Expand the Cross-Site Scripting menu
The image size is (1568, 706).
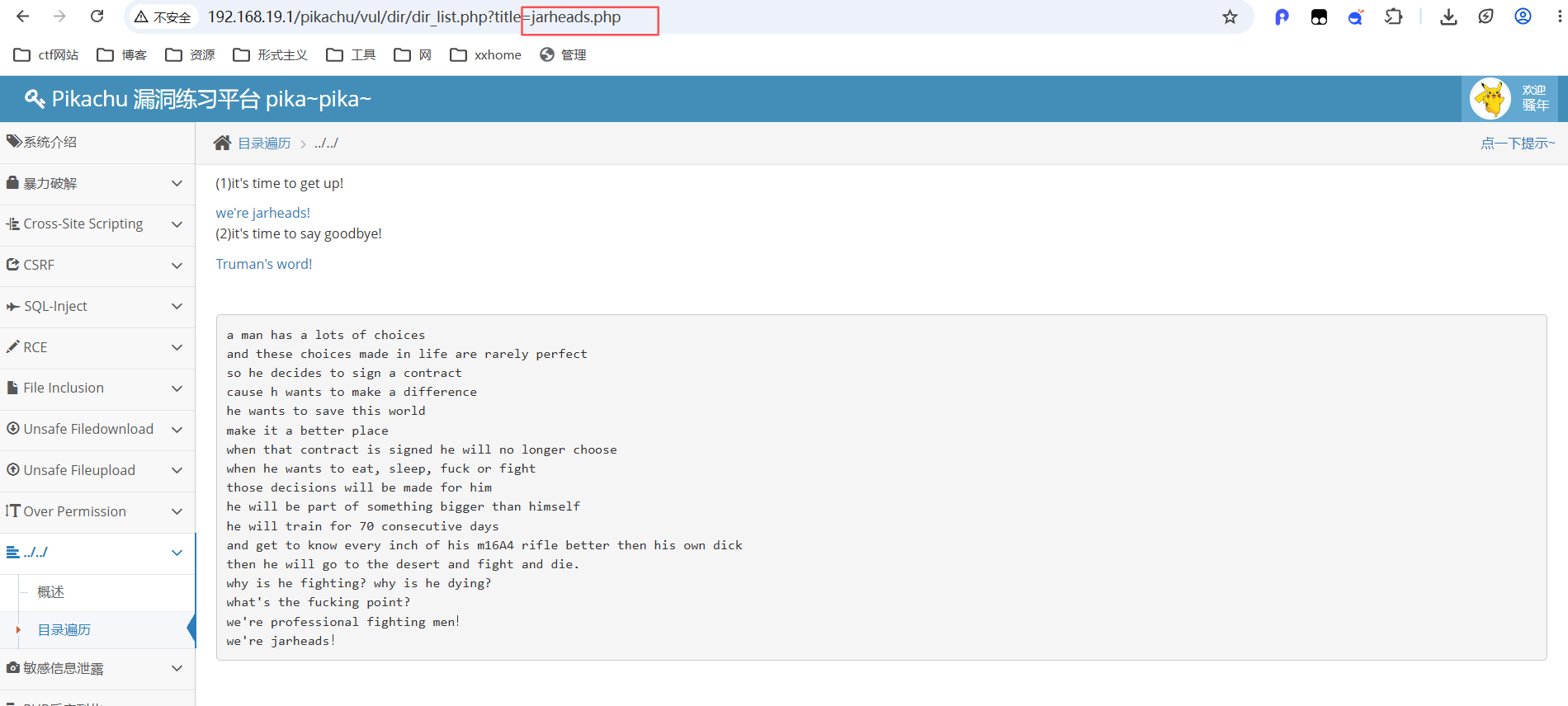pyautogui.click(x=97, y=224)
